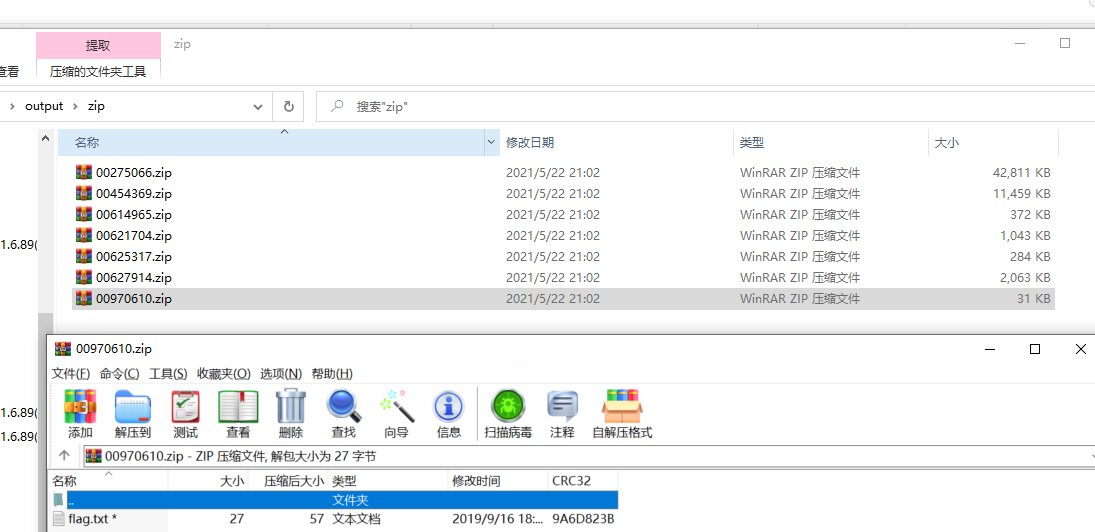
Task: Start 扫描病毒 (Scan virus) tool
Action: [x=508, y=413]
